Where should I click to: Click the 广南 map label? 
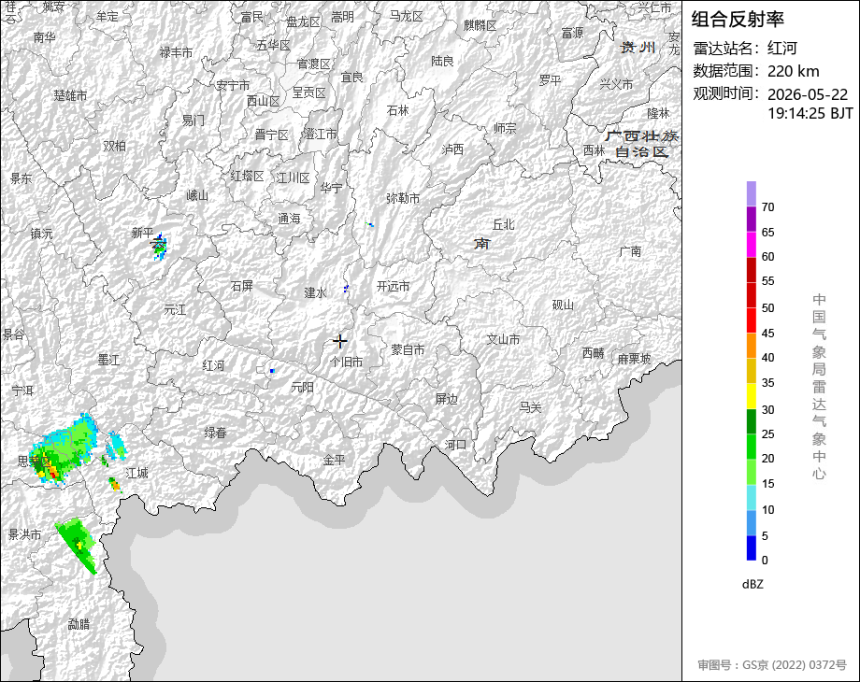630,251
